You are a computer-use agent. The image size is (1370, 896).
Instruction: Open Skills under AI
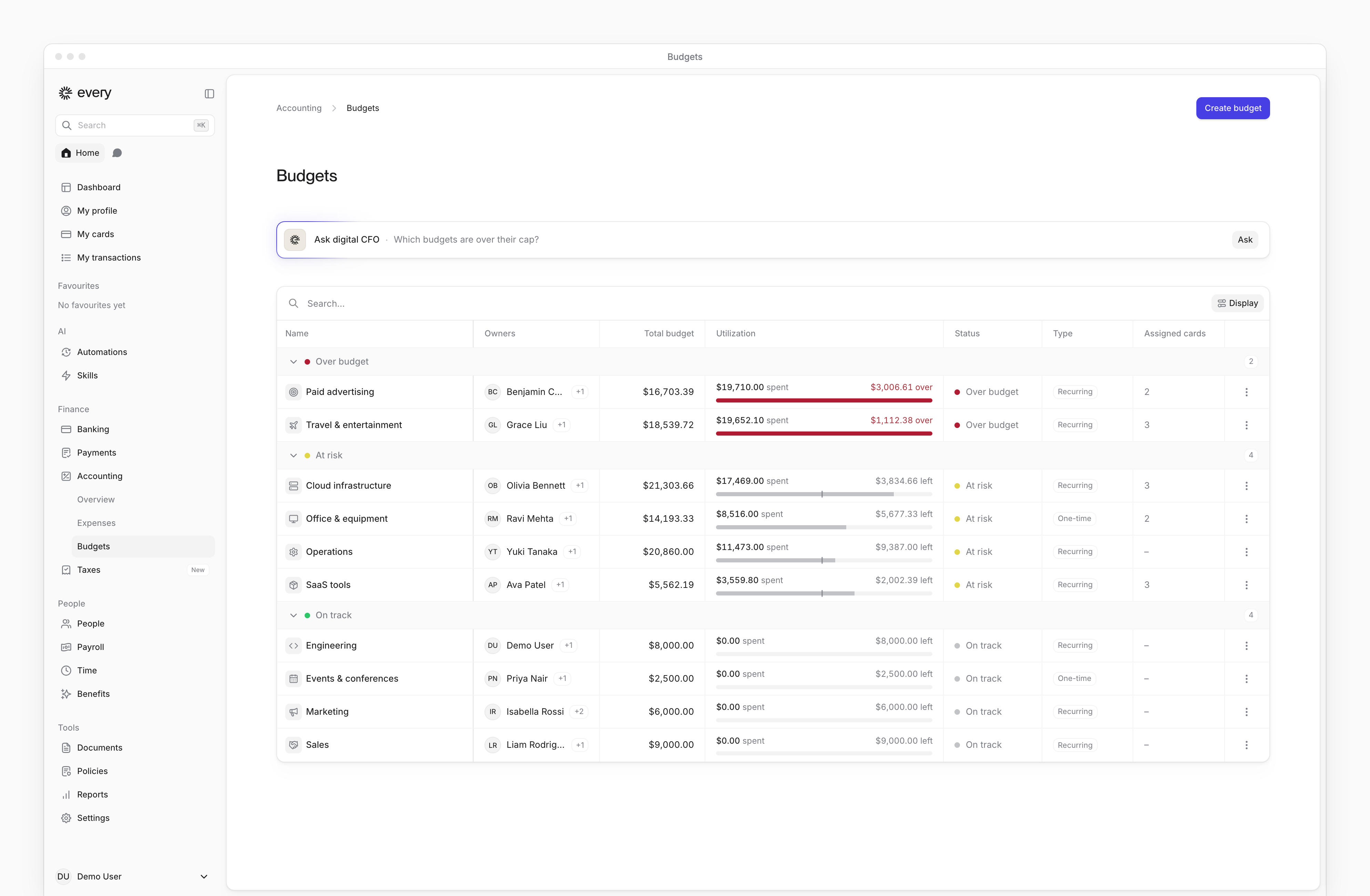coord(135,375)
